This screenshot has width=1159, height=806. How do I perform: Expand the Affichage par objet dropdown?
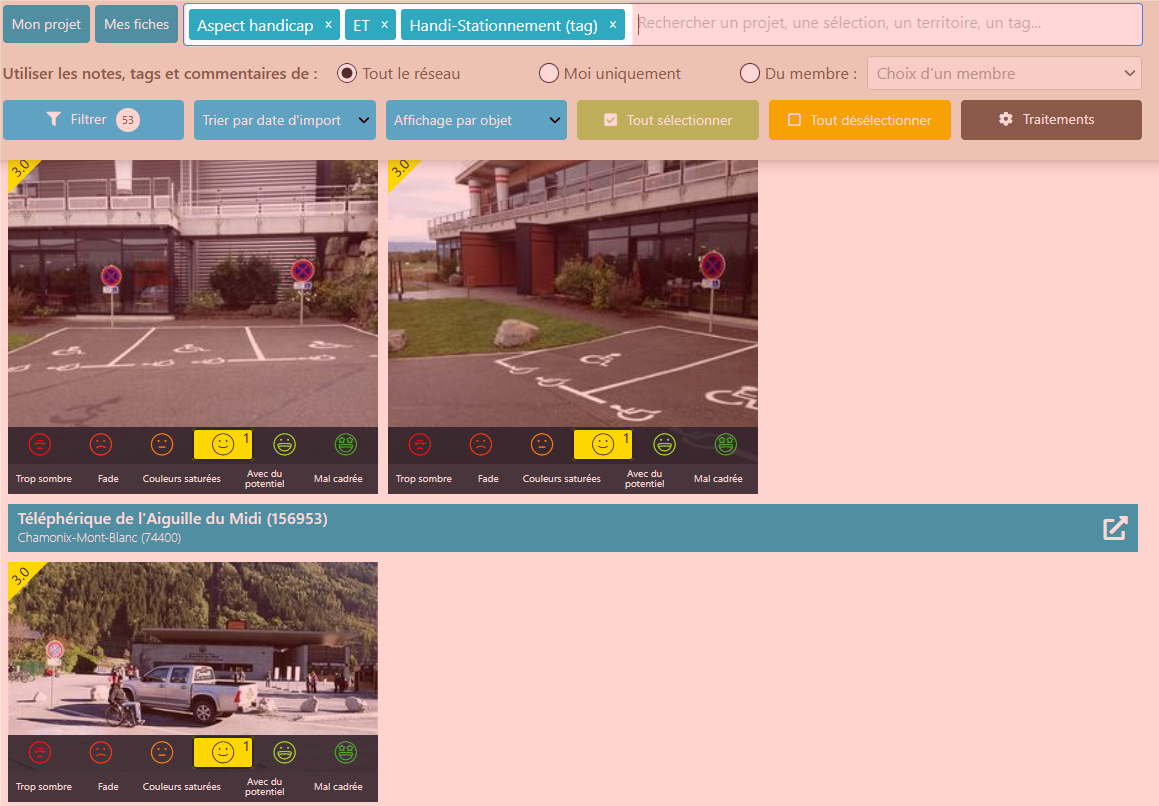click(x=476, y=120)
